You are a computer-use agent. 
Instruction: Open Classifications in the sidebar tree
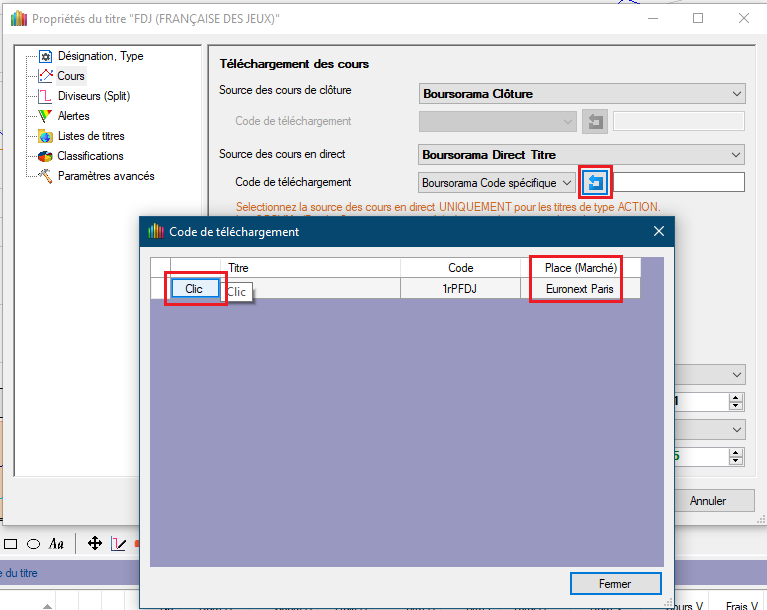[90, 156]
